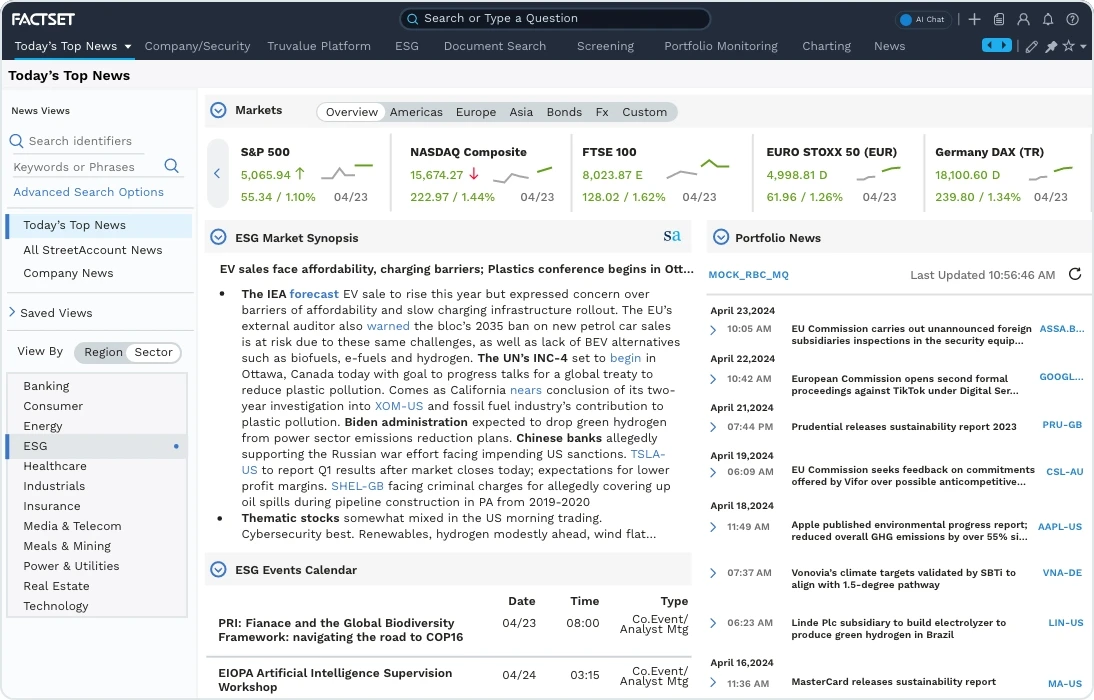Collapse the ESG Market Synopsis section
This screenshot has width=1094, height=700.
[x=218, y=236]
